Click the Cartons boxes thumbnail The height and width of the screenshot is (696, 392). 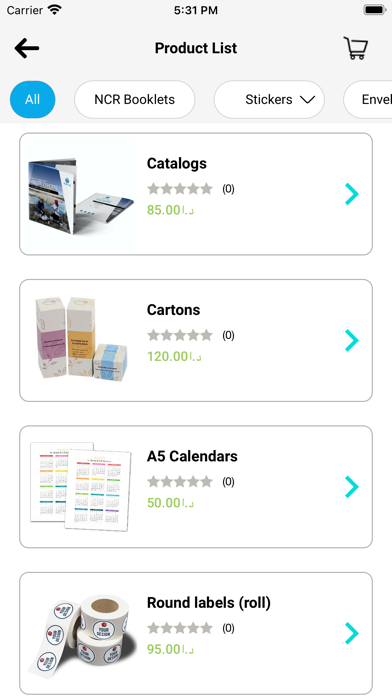(81, 340)
